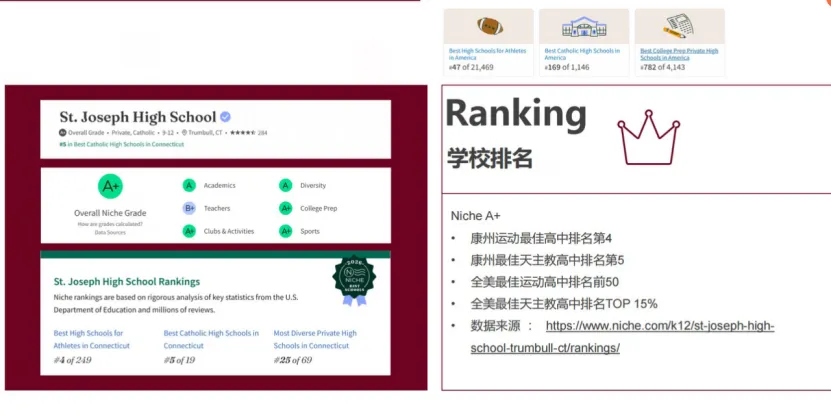
Task: Open Best Catholic High Schools in America link
Action: pos(582,54)
